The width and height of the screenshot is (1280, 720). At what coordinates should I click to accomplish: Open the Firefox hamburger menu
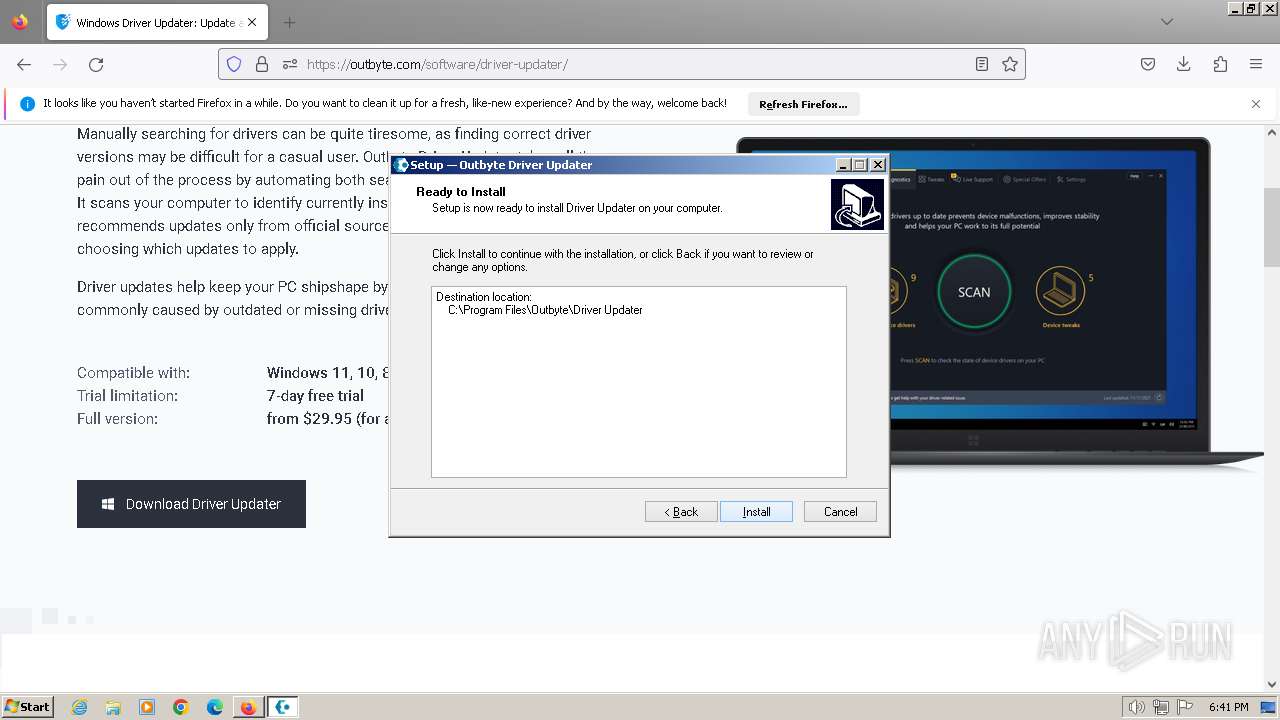pyautogui.click(x=1256, y=64)
